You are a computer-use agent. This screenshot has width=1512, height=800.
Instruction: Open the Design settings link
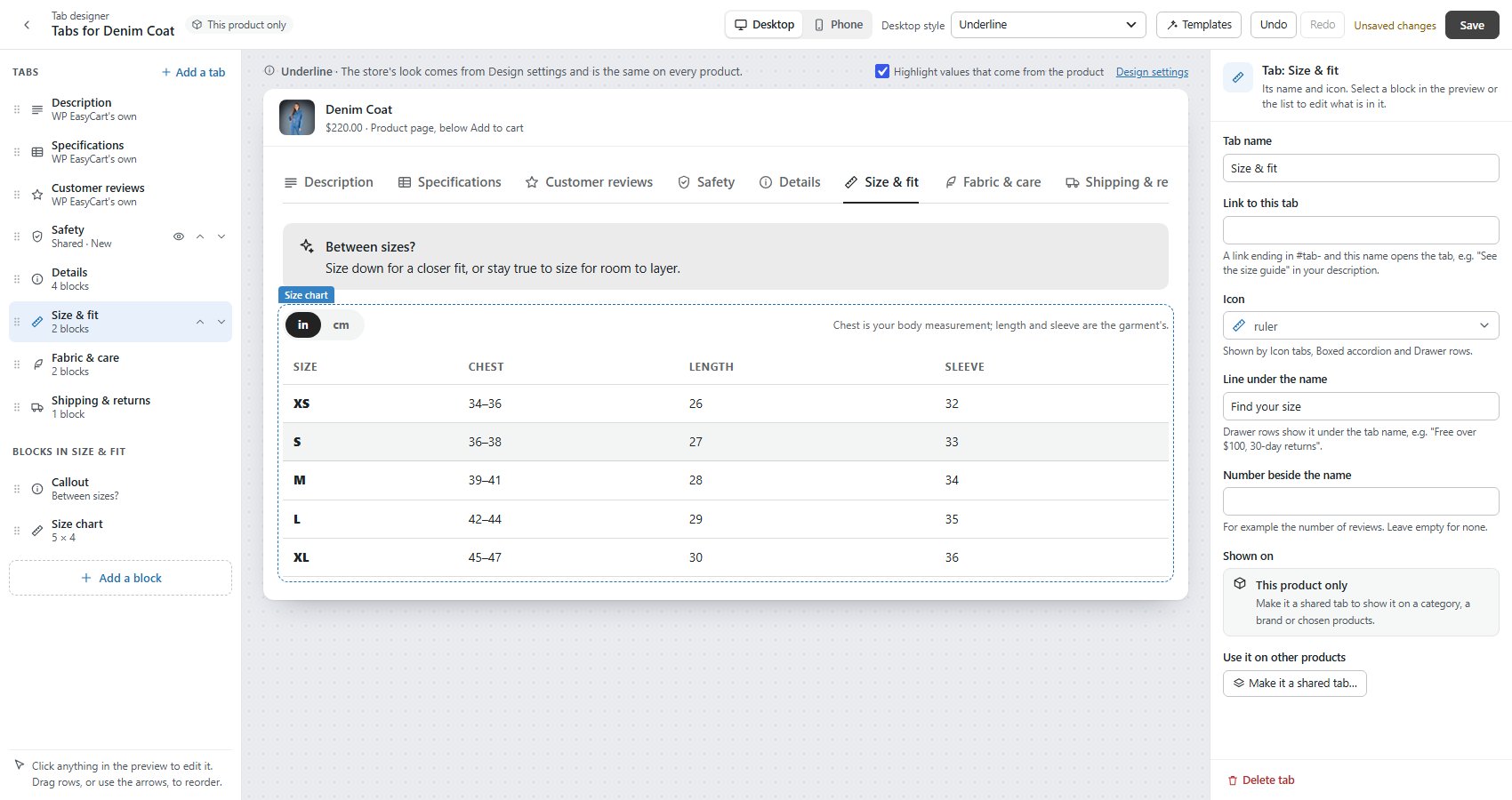tap(1152, 72)
